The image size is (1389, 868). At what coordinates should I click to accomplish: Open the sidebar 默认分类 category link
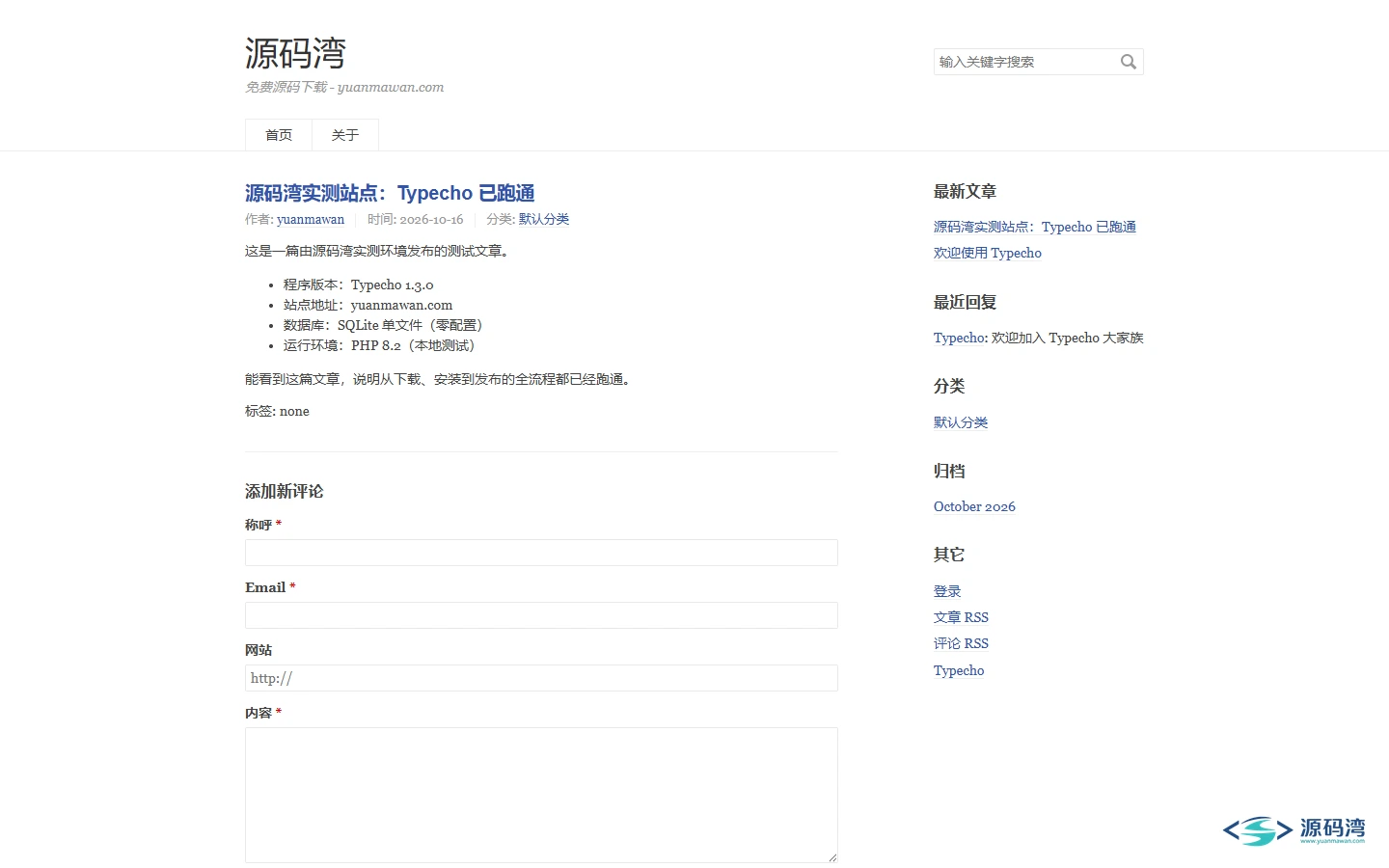coord(961,422)
